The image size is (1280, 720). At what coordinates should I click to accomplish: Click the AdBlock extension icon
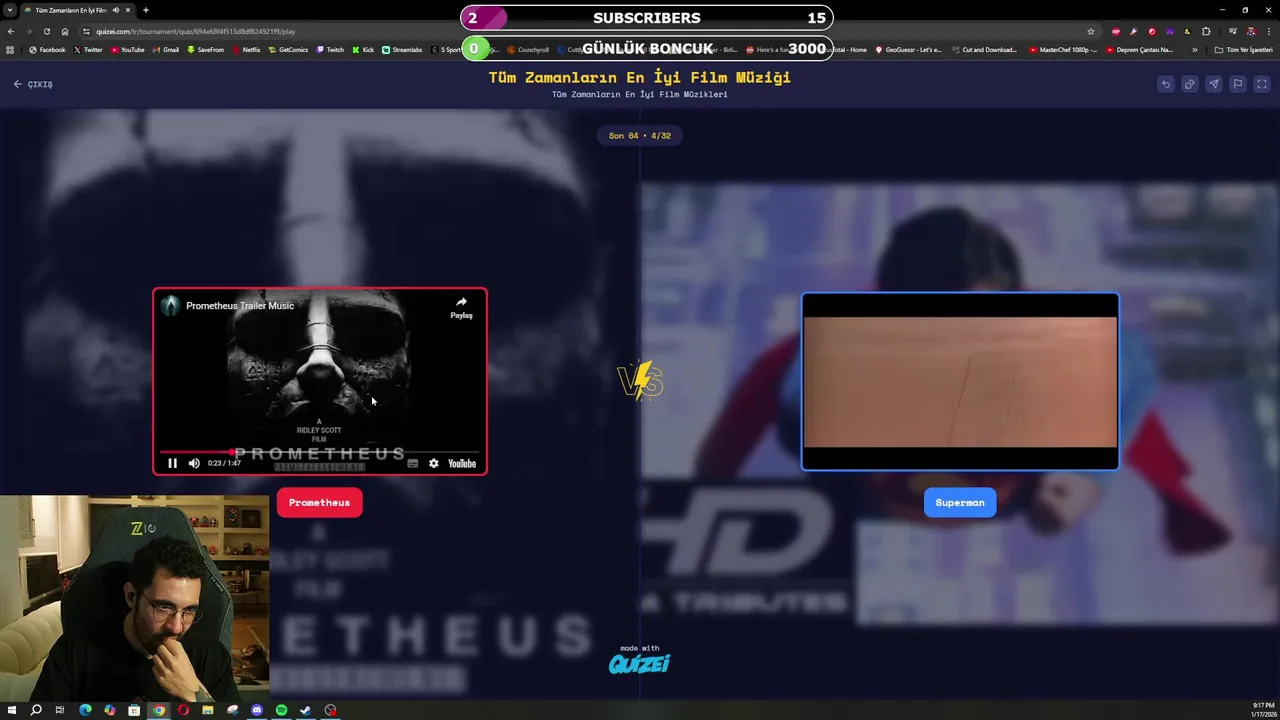click(x=1116, y=31)
